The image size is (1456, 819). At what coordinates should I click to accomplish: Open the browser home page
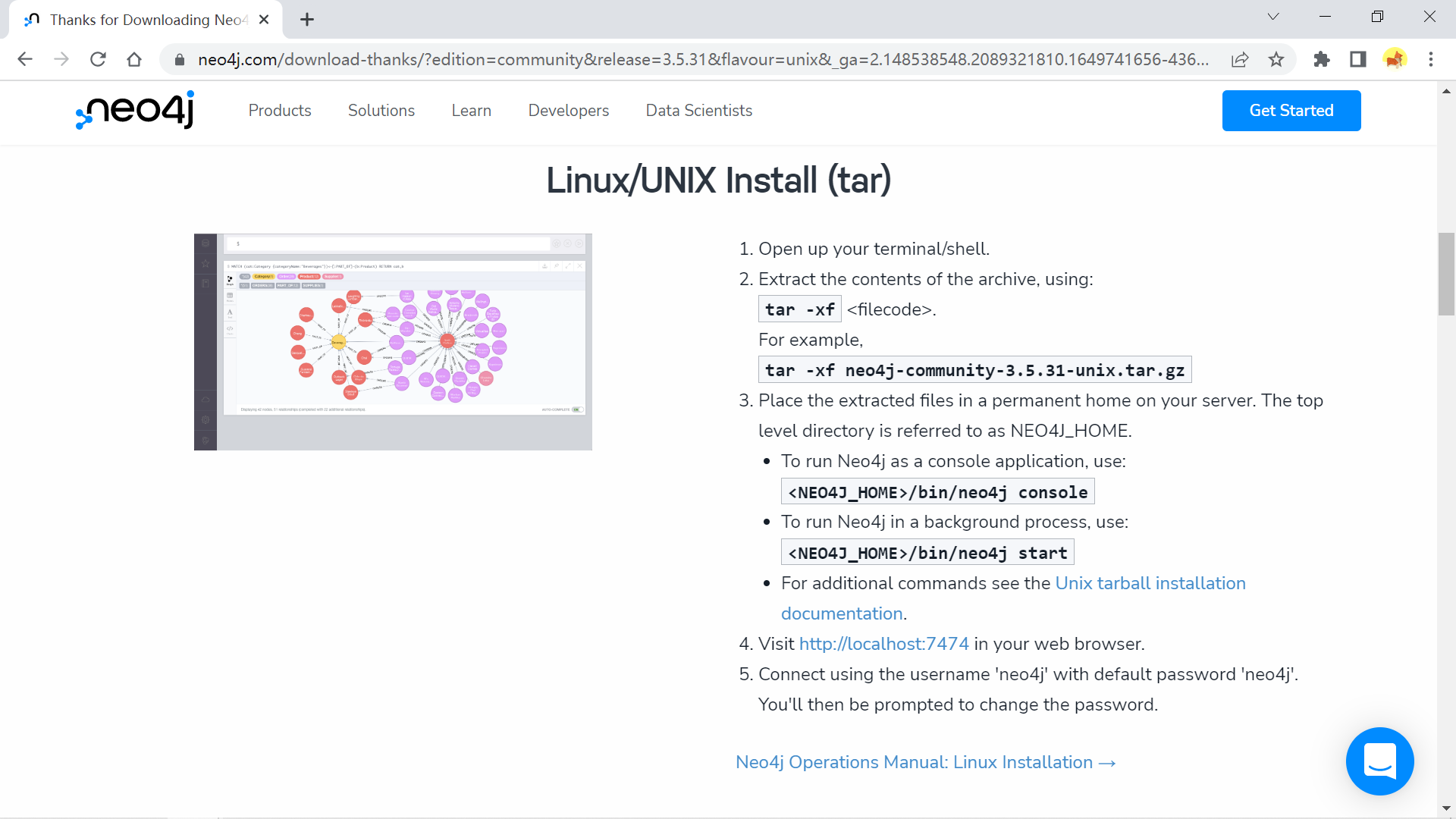(x=134, y=59)
